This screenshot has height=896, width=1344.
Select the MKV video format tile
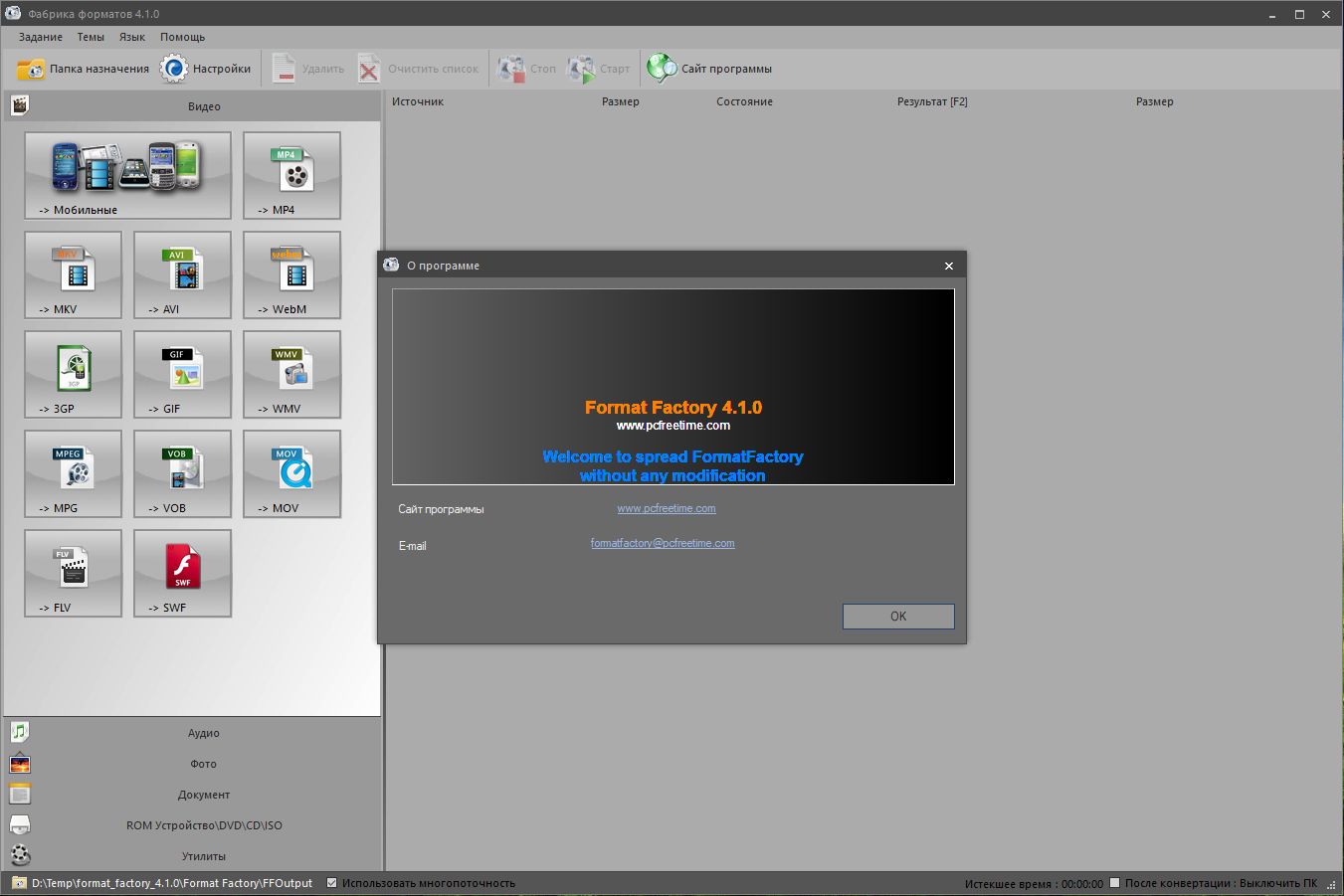coord(73,274)
